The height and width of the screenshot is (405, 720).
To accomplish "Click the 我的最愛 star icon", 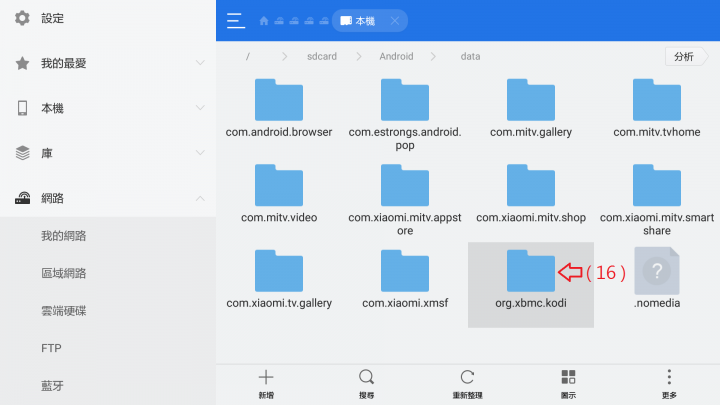I will click(22, 63).
